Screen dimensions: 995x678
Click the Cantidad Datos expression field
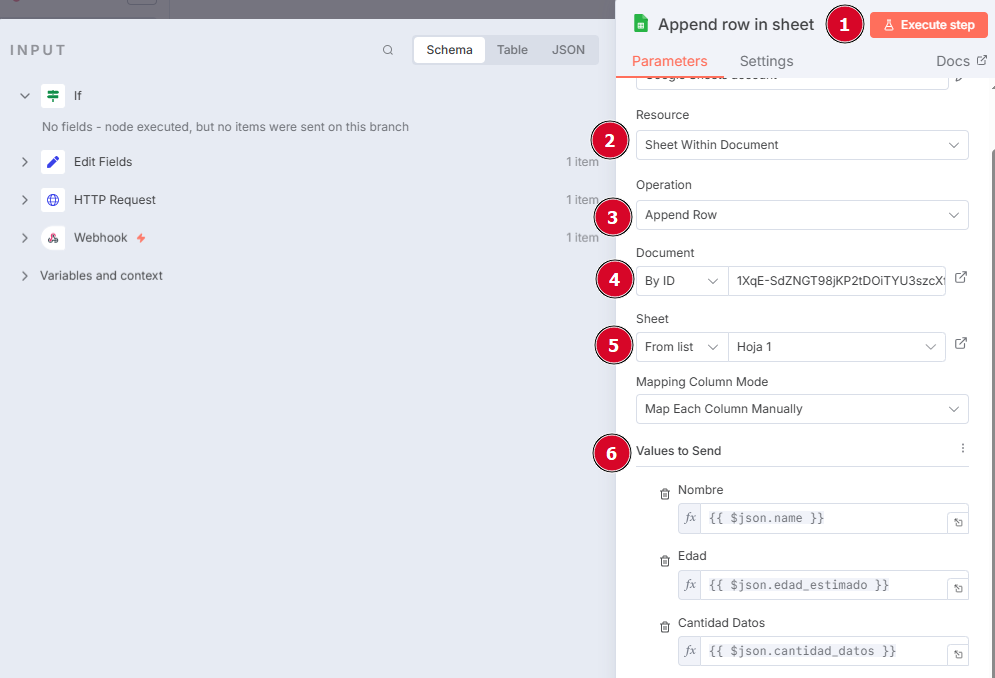pyautogui.click(x=824, y=651)
